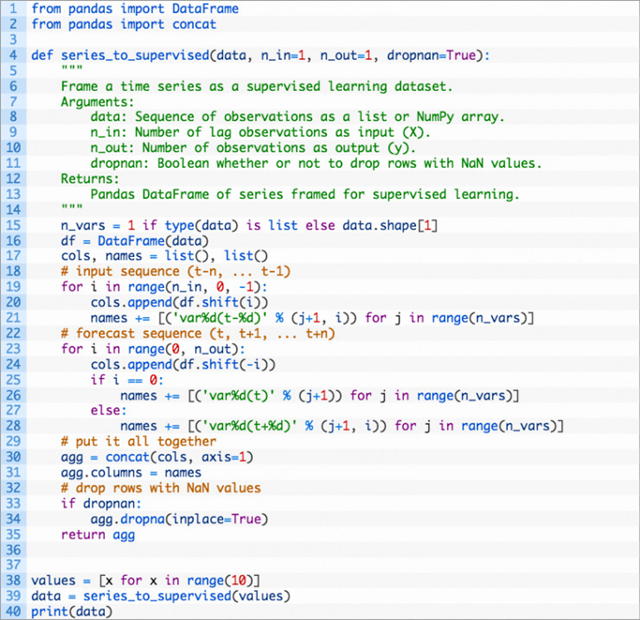Click line number 15 in the gutter

pos(13,225)
